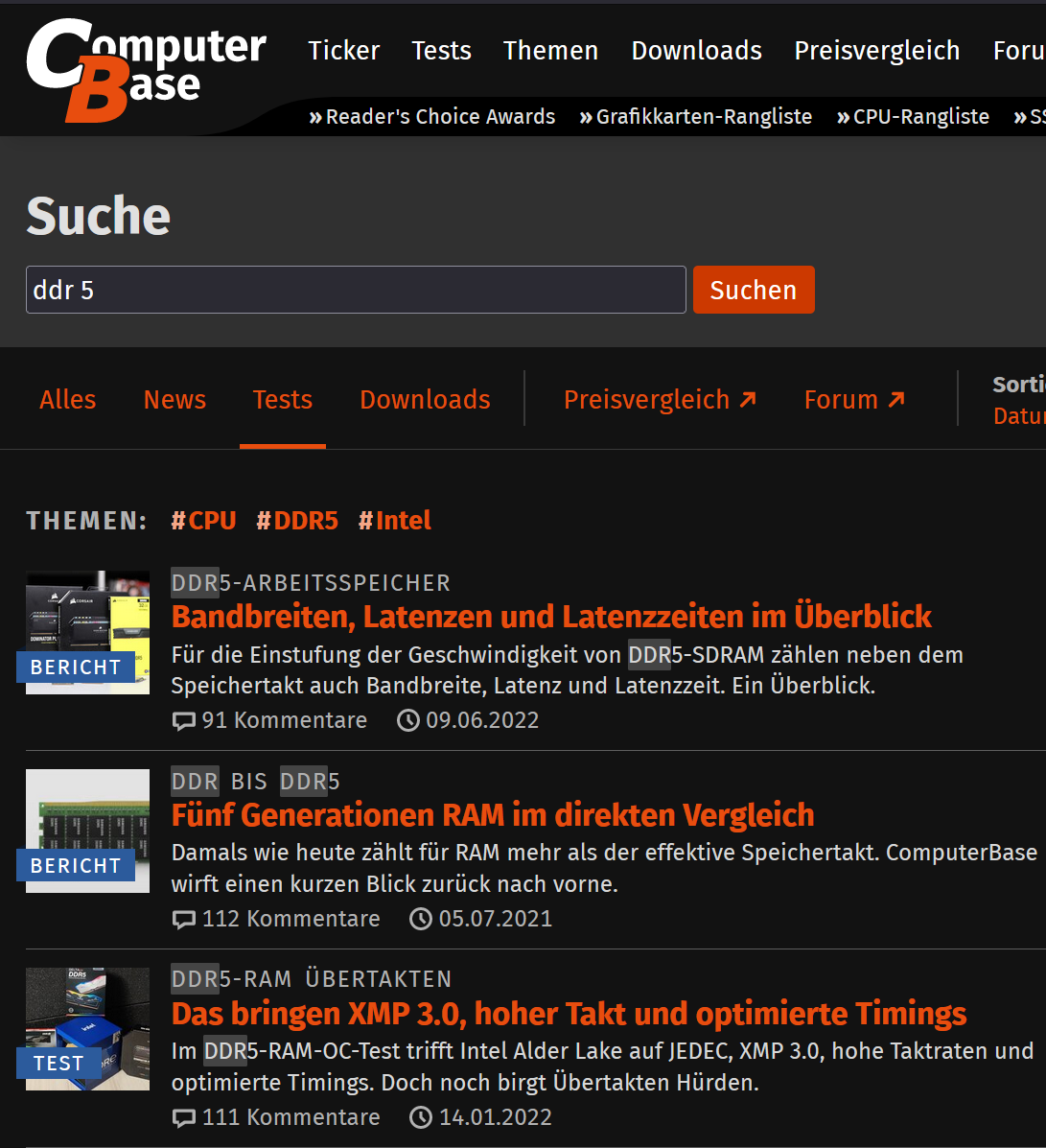Click the comment icon beside 91 Kommentare
This screenshot has height=1148, width=1046.
click(x=183, y=721)
